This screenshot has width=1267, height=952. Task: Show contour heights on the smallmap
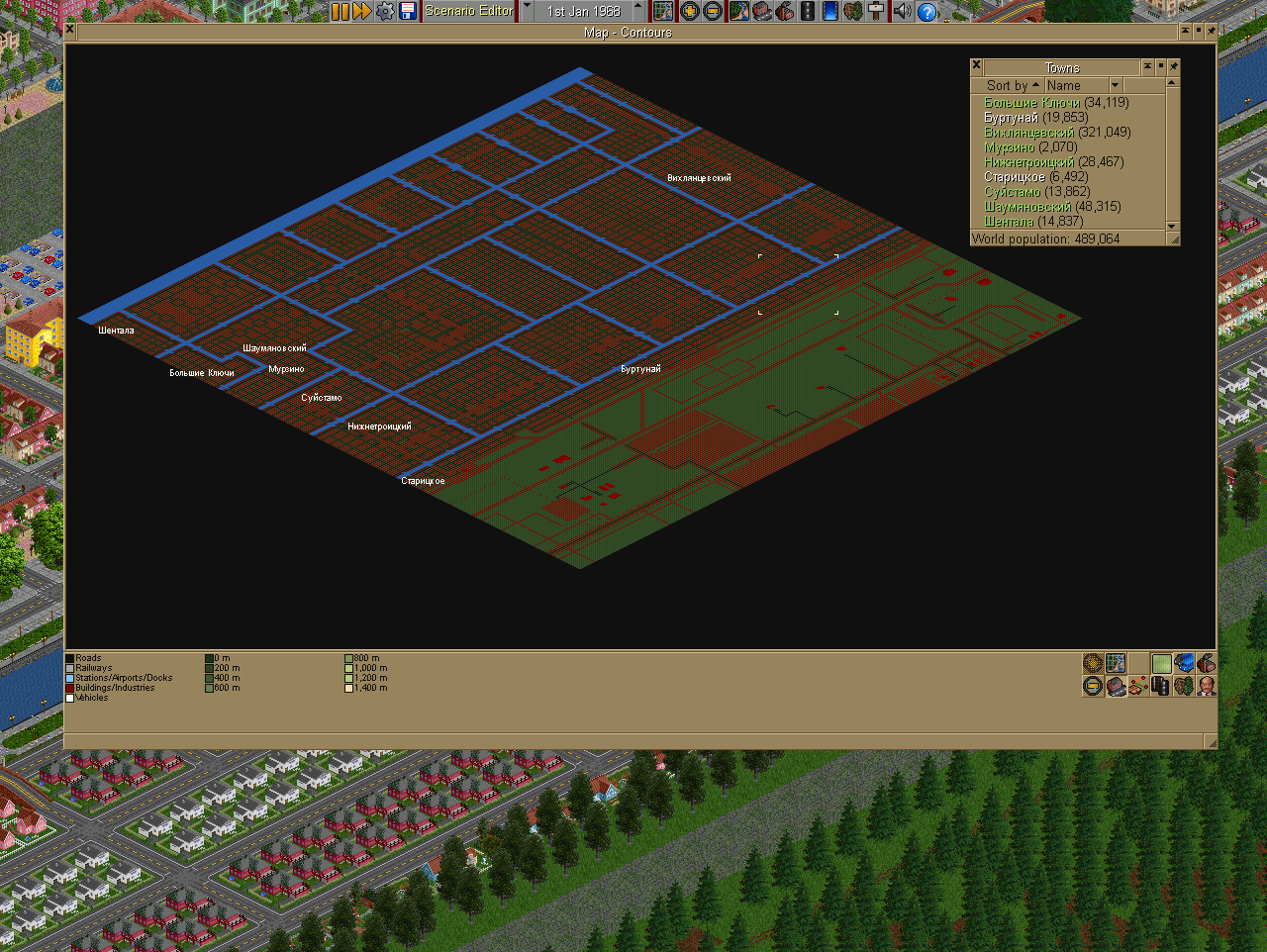click(1162, 663)
